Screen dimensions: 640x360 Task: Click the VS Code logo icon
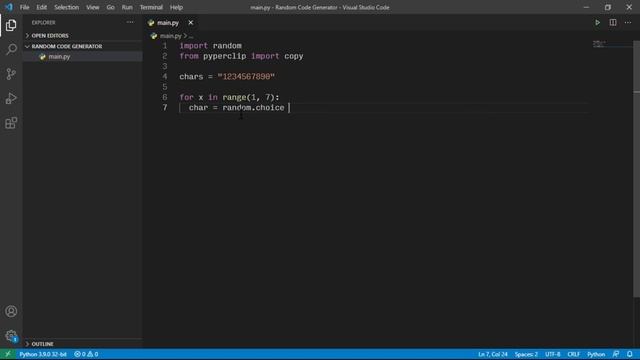(x=9, y=7)
